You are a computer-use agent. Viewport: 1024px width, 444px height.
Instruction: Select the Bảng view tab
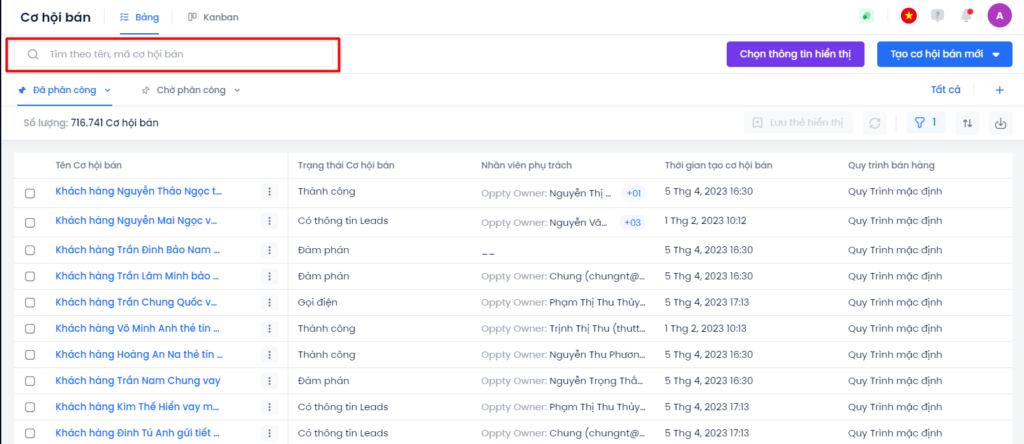pos(139,17)
